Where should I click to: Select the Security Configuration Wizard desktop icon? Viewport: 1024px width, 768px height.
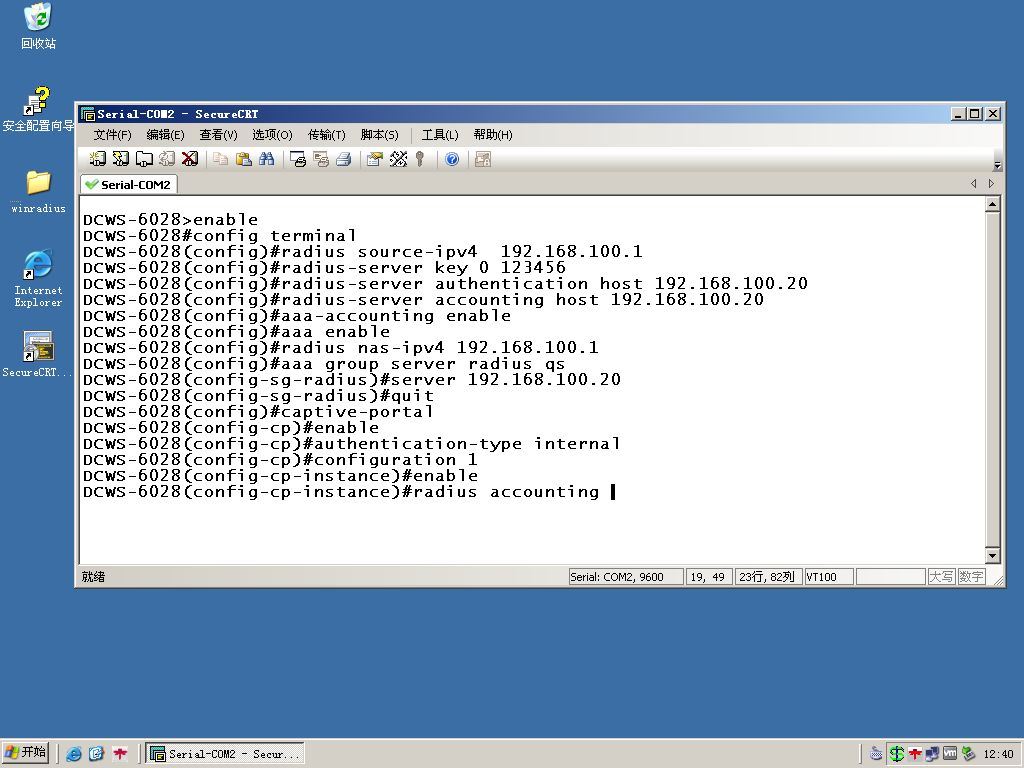click(38, 108)
